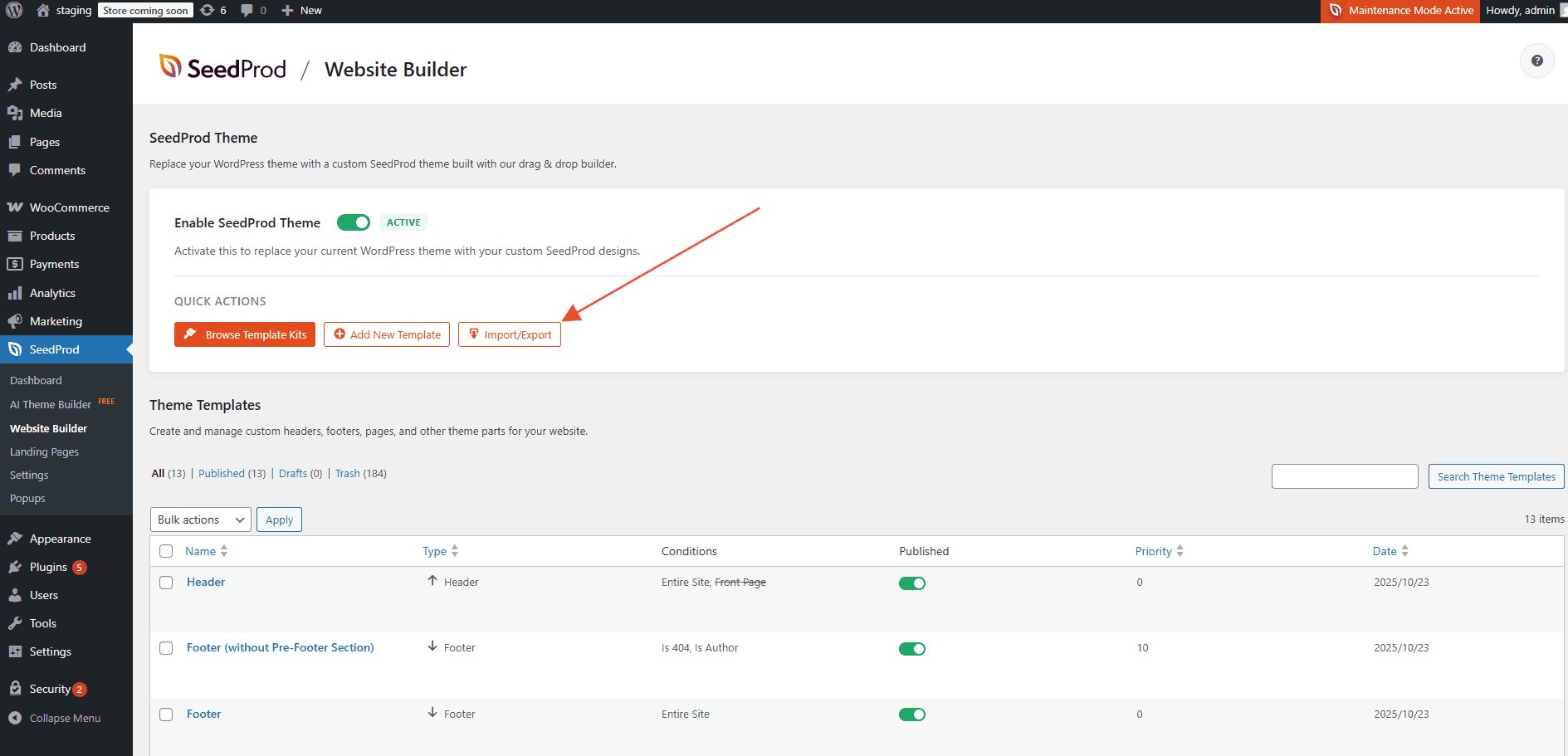Click the WooCommerce icon in sidebar
This screenshot has height=756, width=1568.
pyautogui.click(x=15, y=207)
